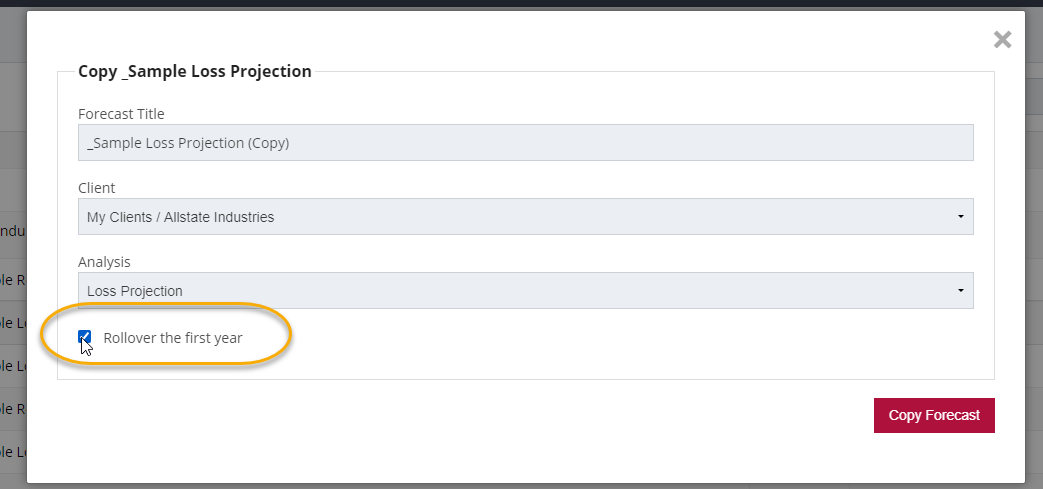Click the "Rollover the first year" label text
The height and width of the screenshot is (489, 1043).
[172, 338]
